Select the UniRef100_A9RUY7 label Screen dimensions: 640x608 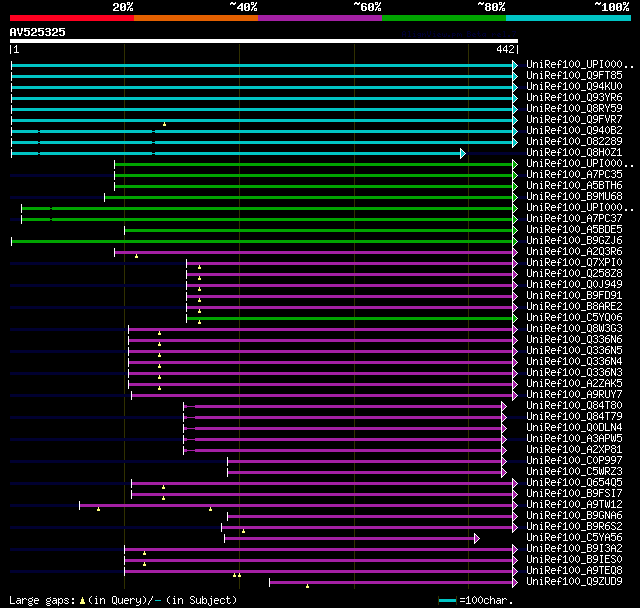click(x=574, y=395)
